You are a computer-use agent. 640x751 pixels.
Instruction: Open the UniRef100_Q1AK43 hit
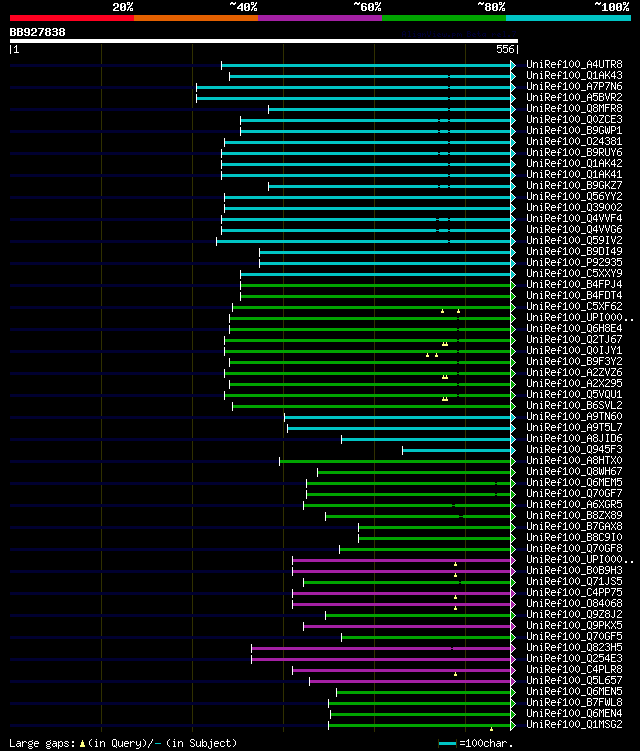[x=574, y=75]
